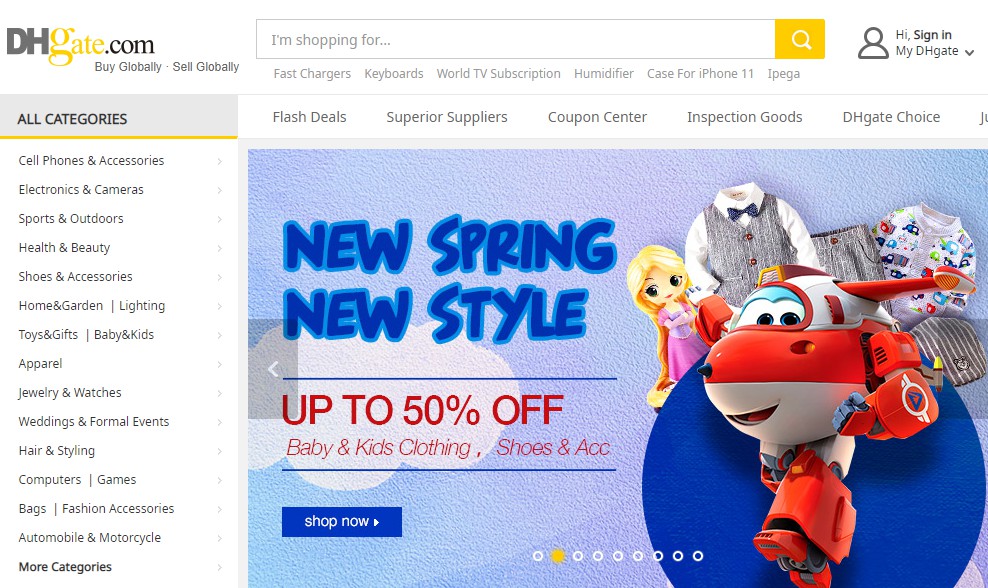Click the yellow search magnifier button

pos(800,39)
